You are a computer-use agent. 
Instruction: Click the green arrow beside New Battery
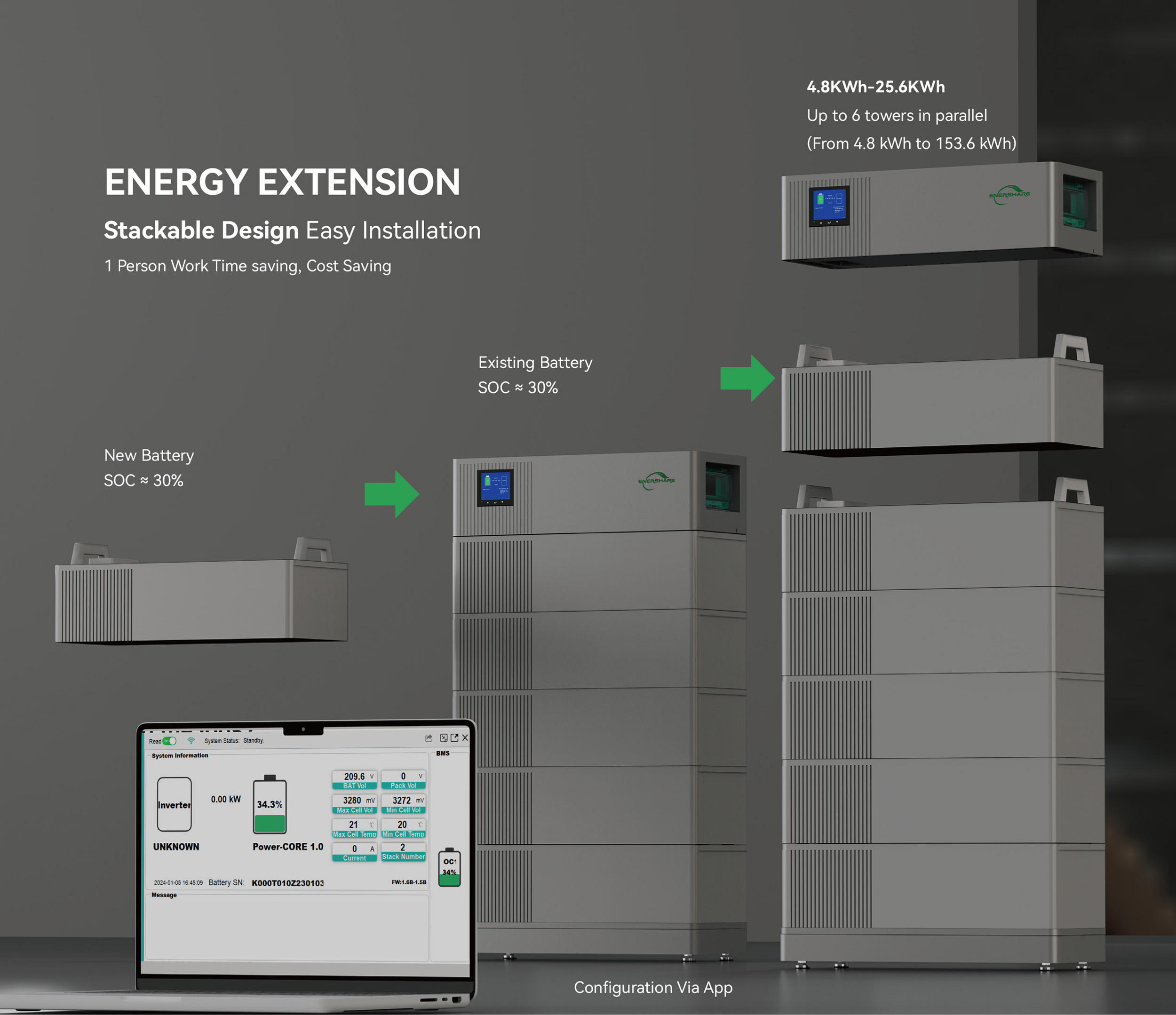pos(392,493)
